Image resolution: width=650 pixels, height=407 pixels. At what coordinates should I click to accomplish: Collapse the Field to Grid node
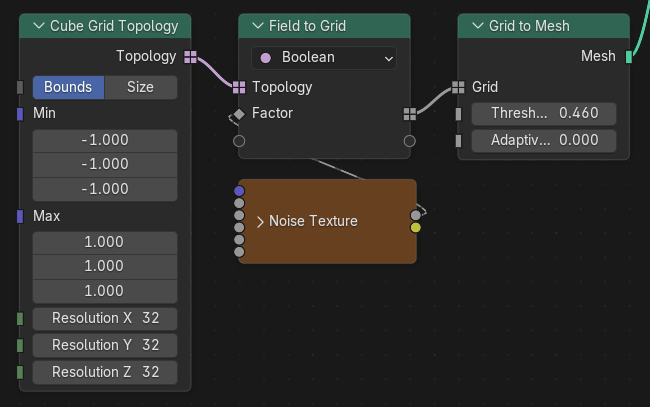coord(258,26)
